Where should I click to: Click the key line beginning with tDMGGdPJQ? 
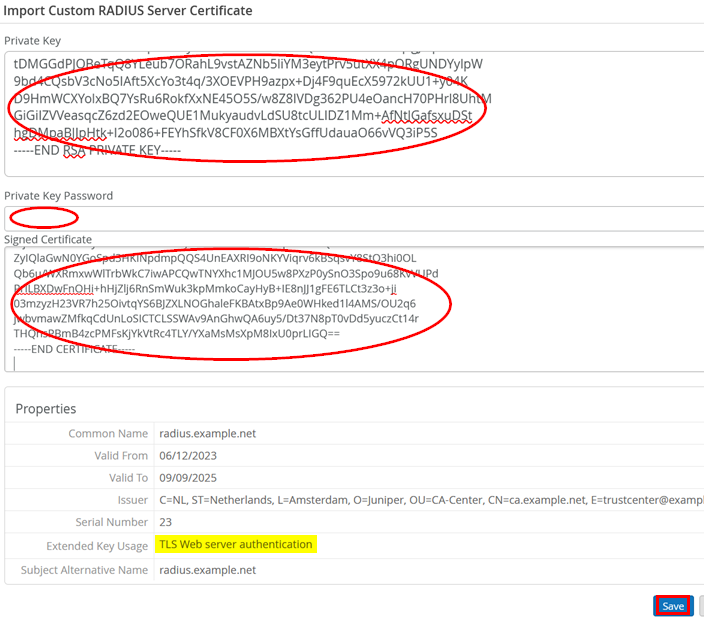[248, 64]
